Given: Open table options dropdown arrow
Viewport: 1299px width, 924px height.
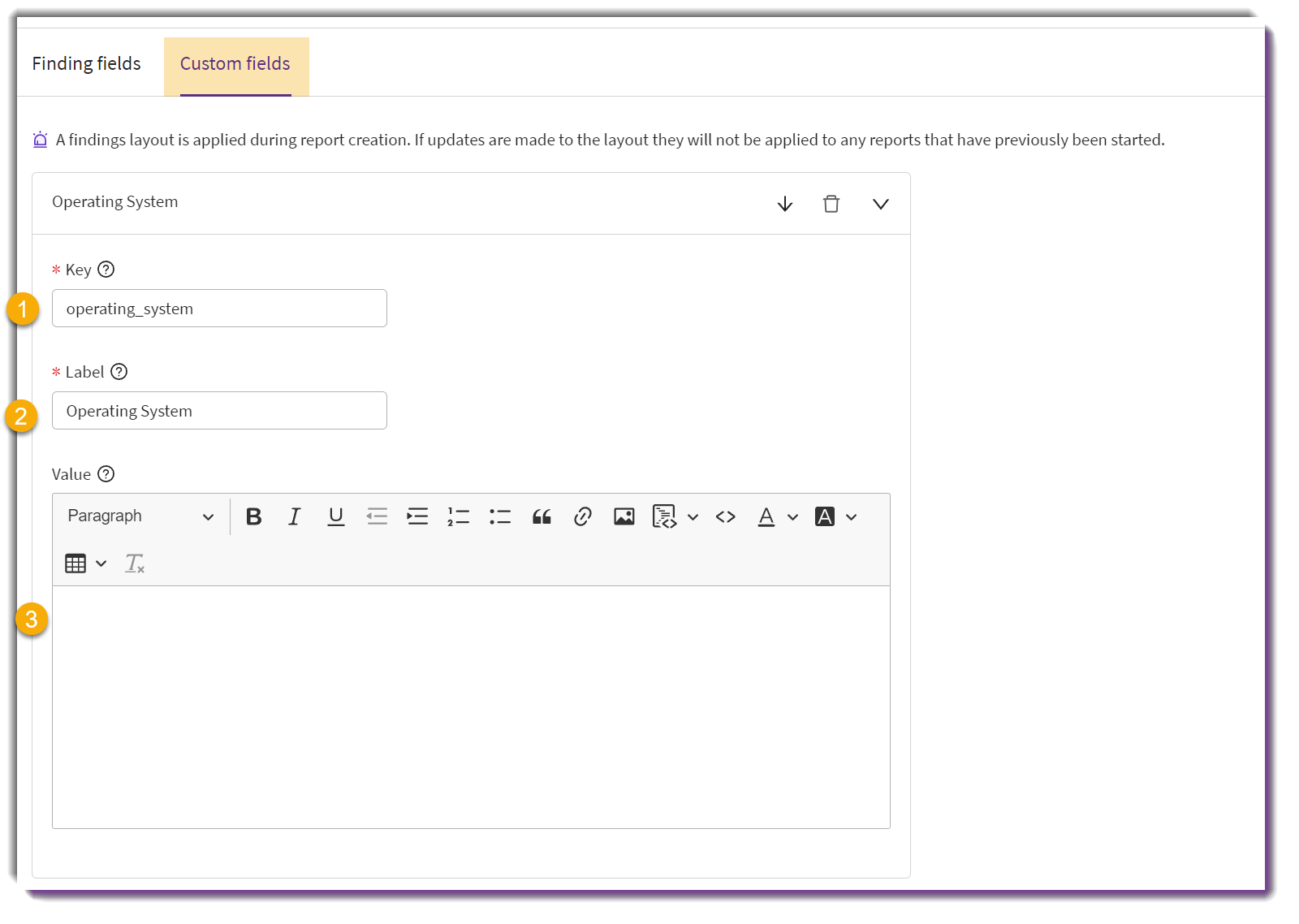Looking at the screenshot, I should (101, 563).
